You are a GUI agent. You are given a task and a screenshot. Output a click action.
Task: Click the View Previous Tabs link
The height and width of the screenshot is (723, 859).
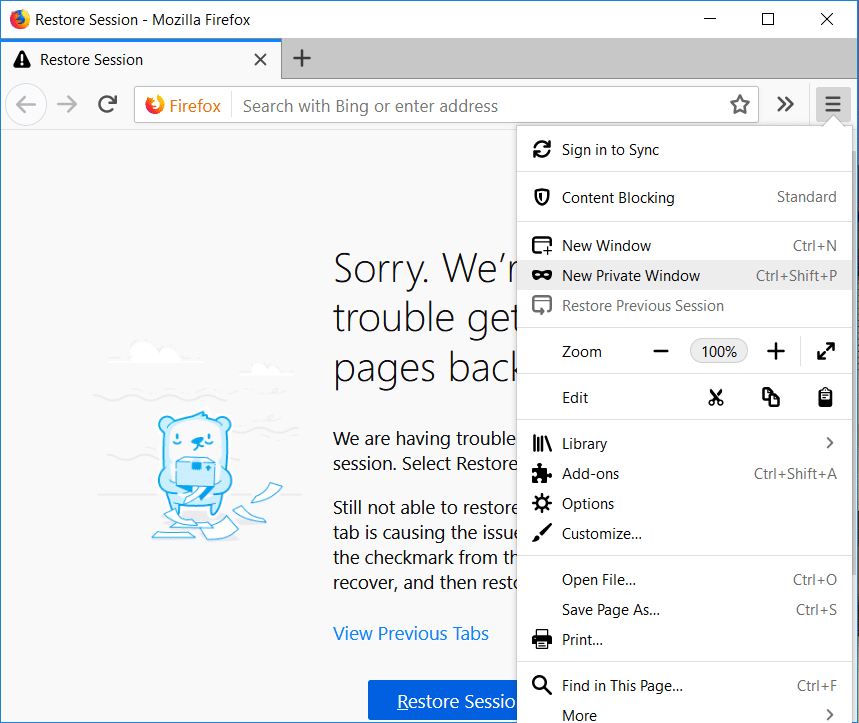411,633
